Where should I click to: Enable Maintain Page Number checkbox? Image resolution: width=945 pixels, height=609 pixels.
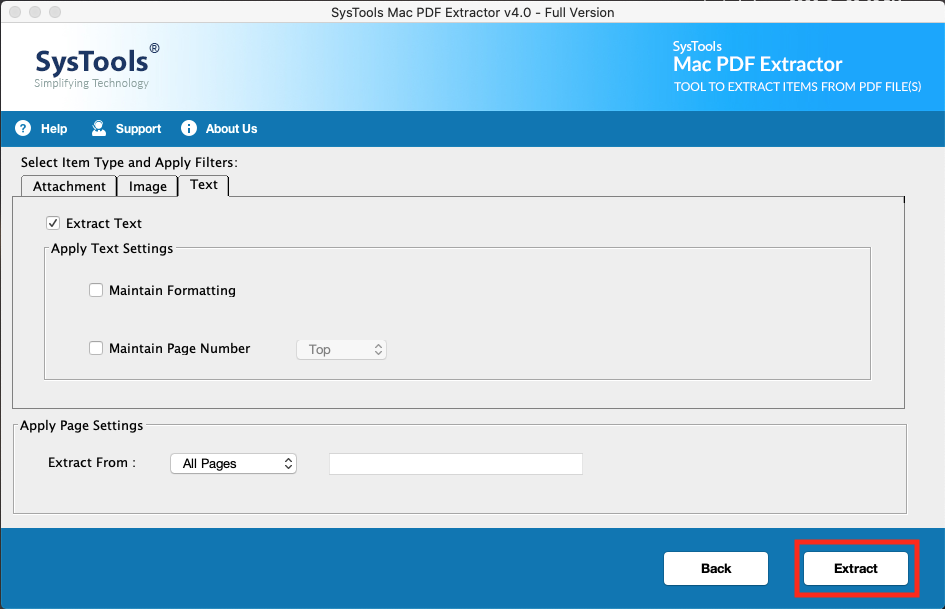pyautogui.click(x=96, y=348)
